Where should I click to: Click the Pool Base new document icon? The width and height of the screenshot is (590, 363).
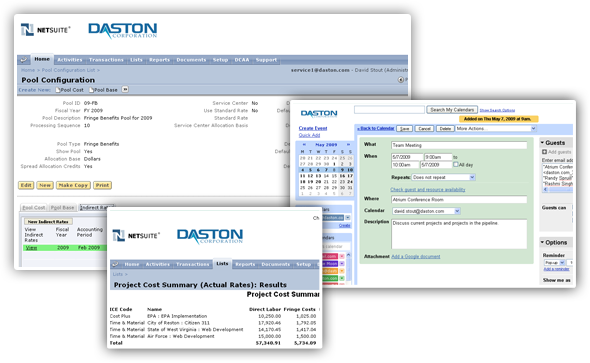coord(91,90)
